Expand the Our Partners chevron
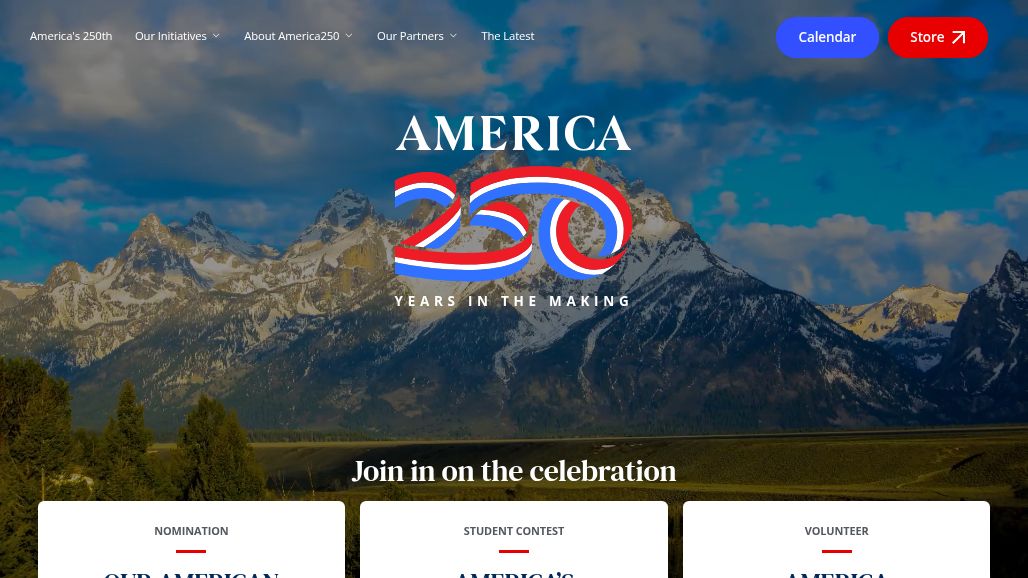The image size is (1028, 578). [453, 36]
